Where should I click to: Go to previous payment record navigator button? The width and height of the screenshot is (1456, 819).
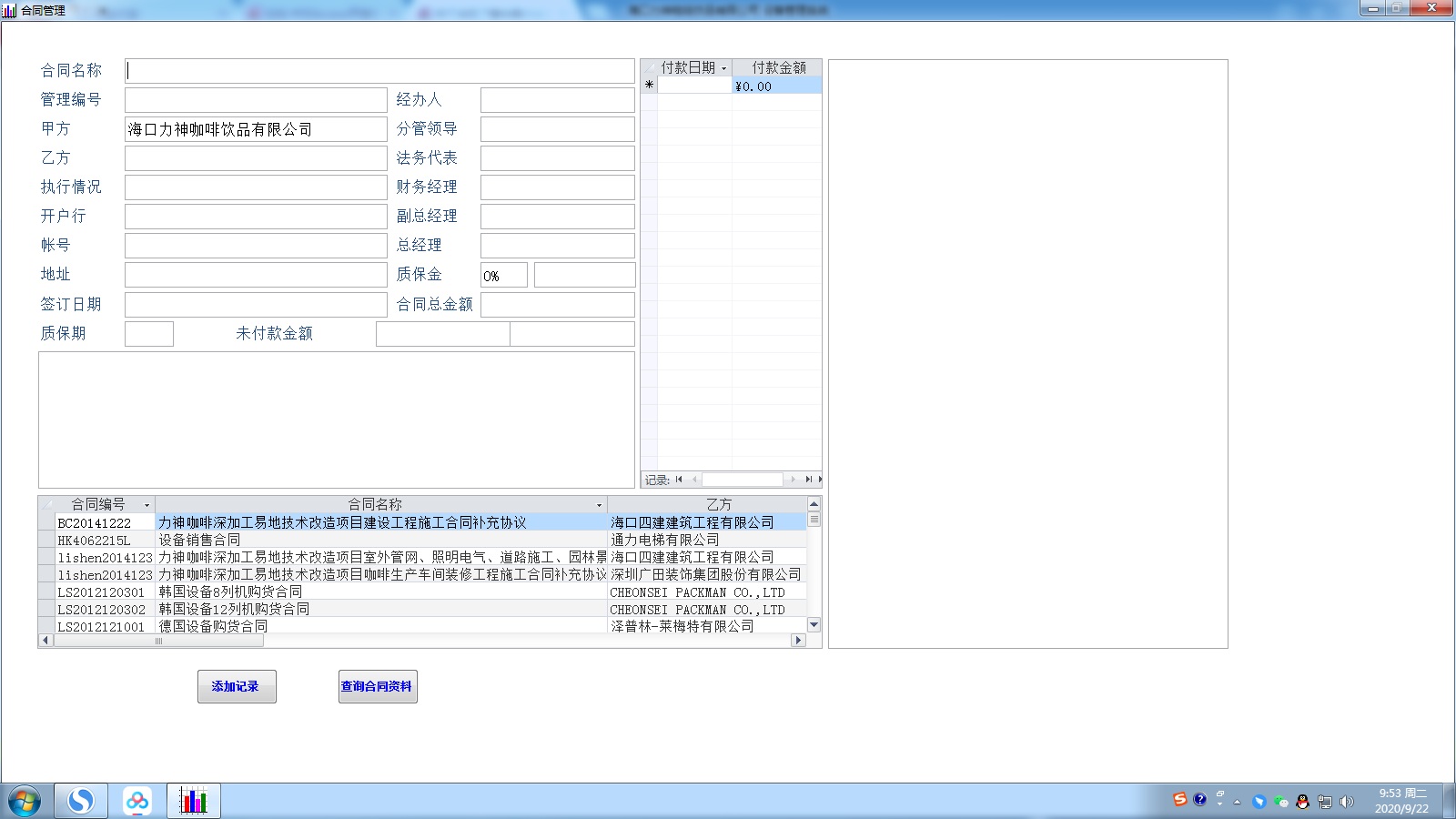point(694,480)
